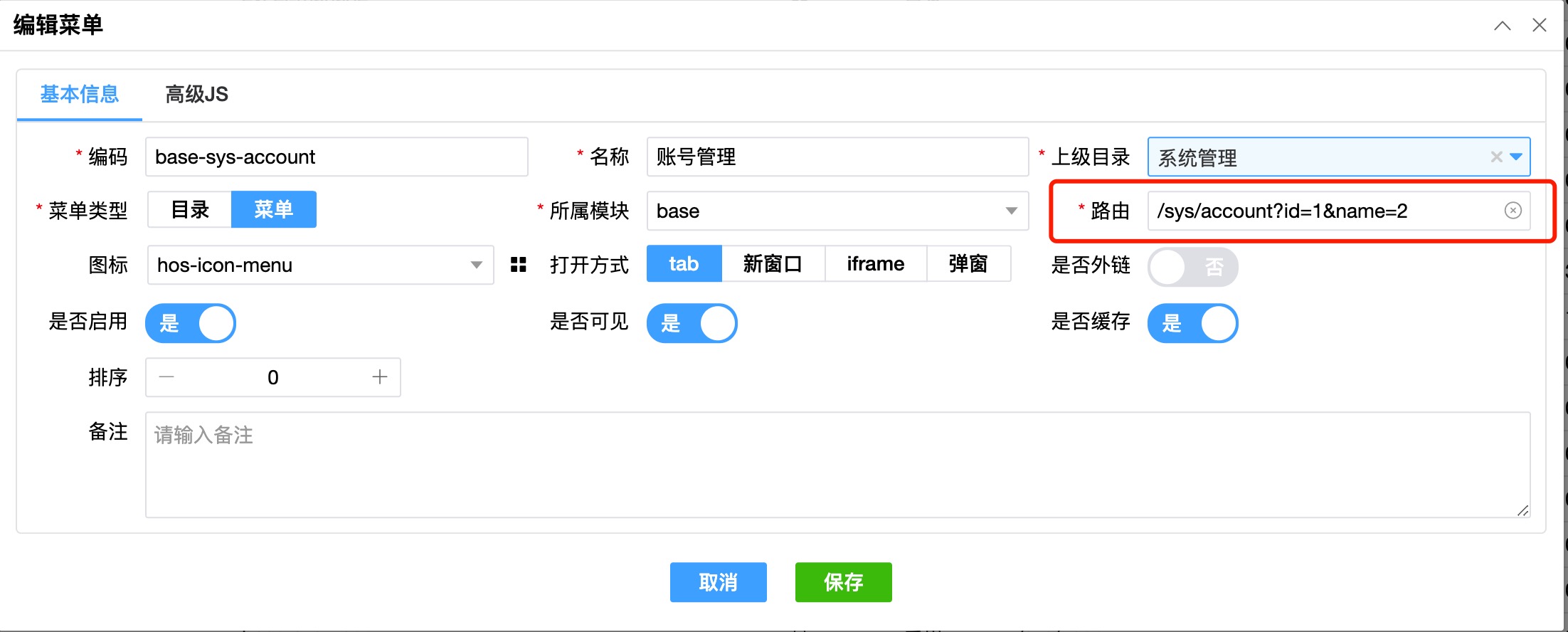This screenshot has width=1568, height=632.
Task: Choose iframe as the open method
Action: (x=876, y=264)
